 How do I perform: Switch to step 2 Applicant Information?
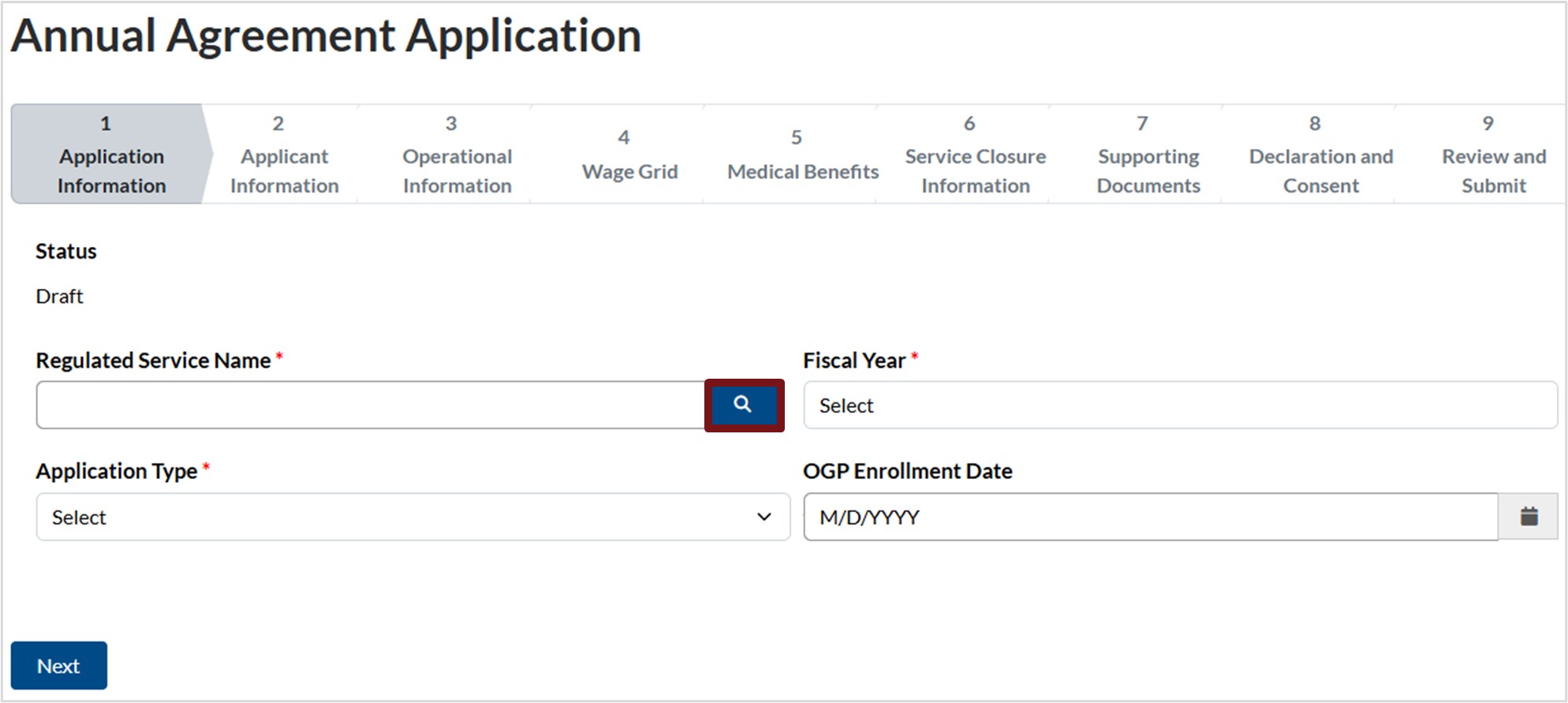coord(284,155)
